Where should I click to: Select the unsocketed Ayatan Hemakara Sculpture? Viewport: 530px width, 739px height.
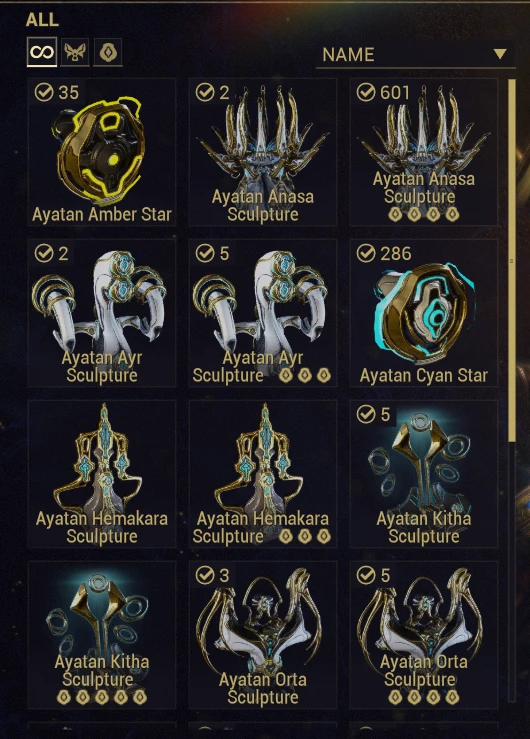102,474
